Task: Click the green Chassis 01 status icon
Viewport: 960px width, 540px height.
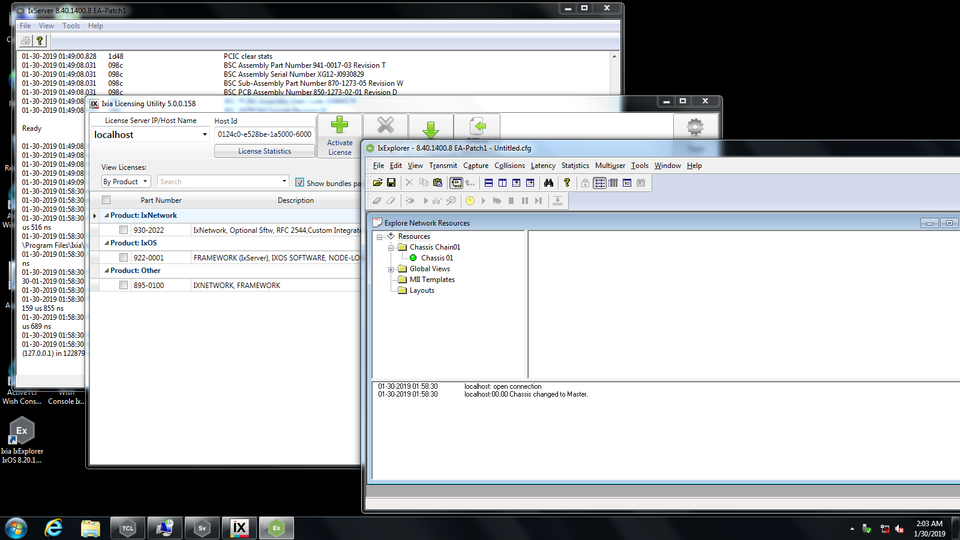Action: tap(413, 258)
